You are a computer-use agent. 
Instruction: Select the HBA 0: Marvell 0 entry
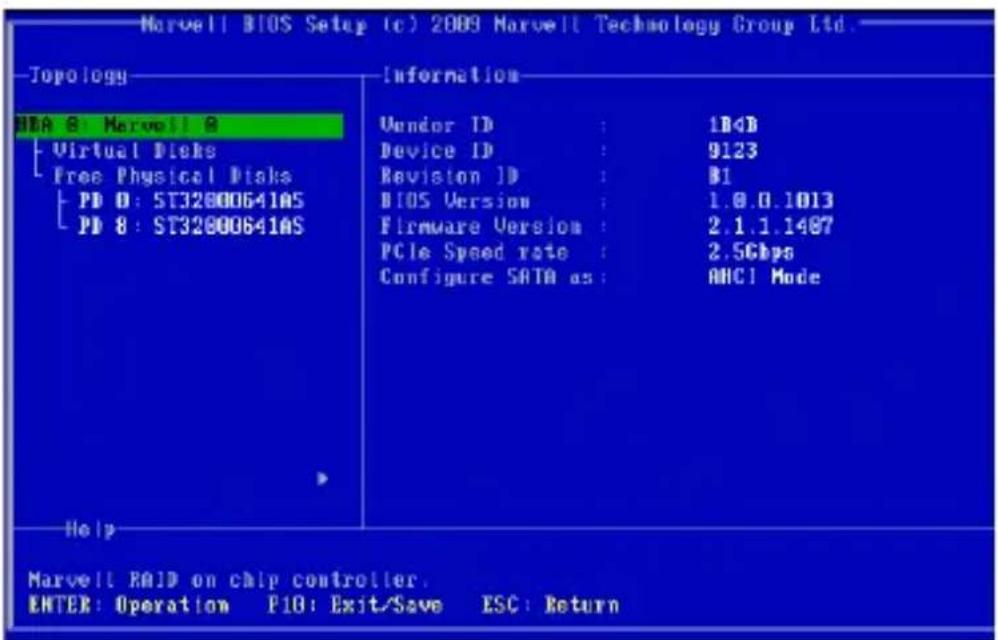[x=179, y=125]
